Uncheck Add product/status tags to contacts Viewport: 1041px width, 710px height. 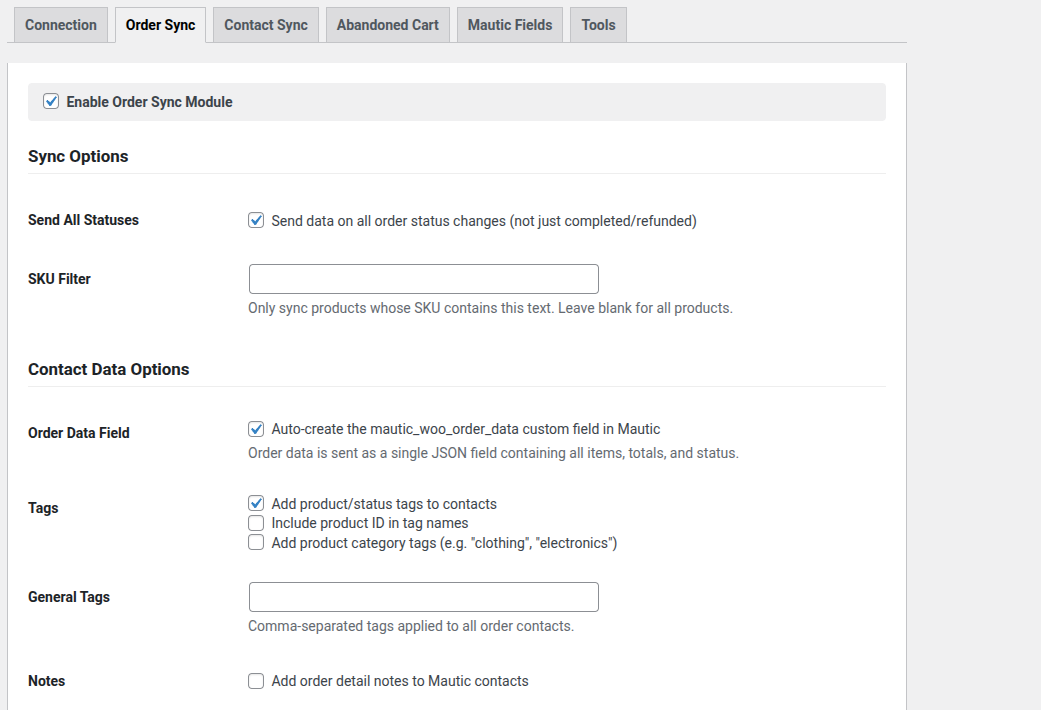click(x=256, y=504)
